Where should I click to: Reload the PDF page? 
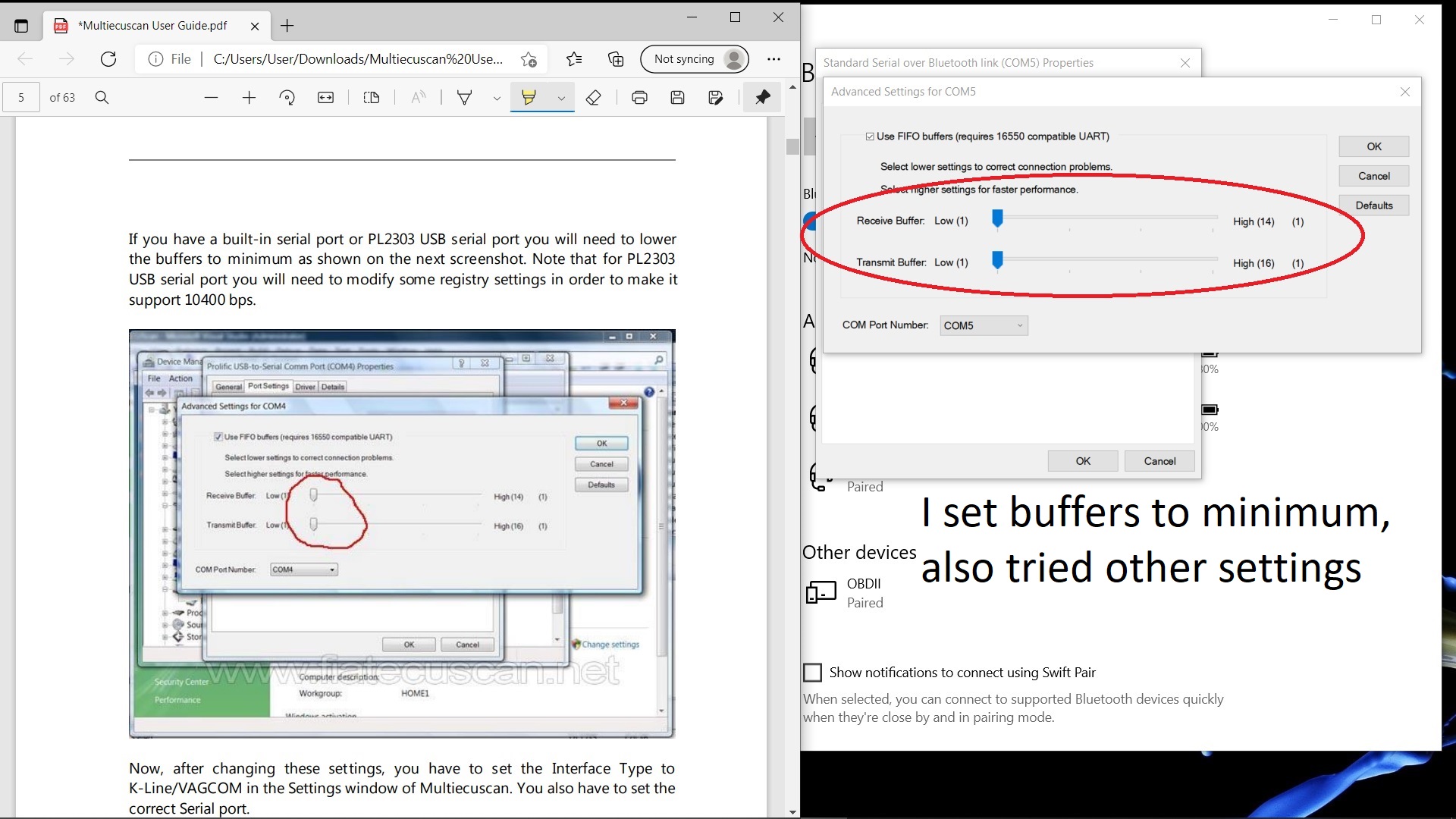[108, 59]
